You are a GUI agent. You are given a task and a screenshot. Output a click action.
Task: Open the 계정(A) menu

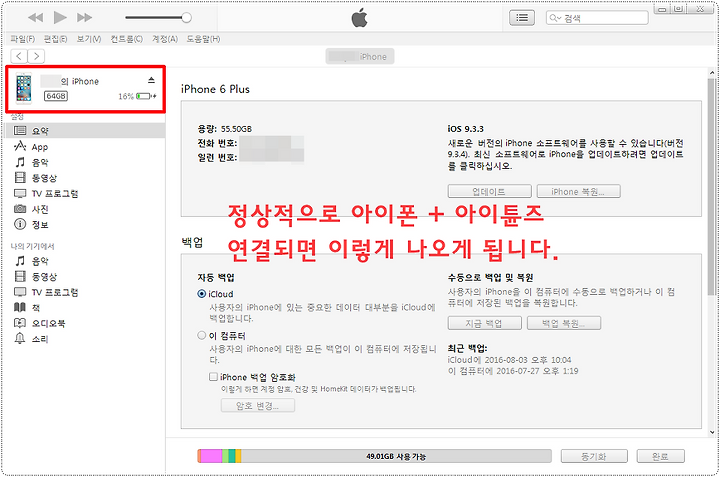(x=165, y=39)
